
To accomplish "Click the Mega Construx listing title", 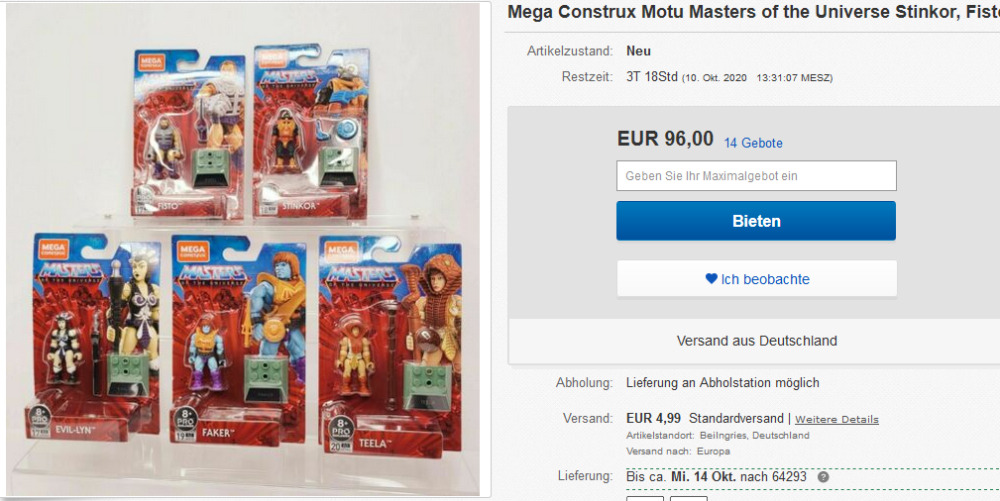I will point(753,12).
